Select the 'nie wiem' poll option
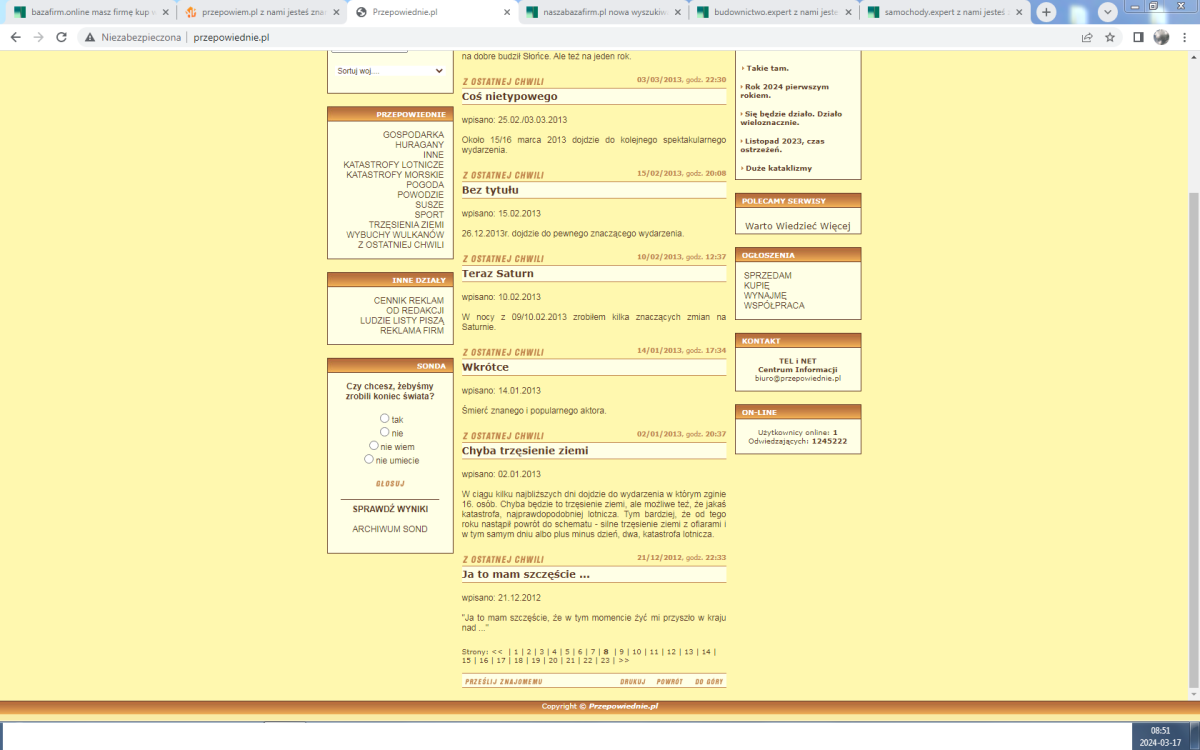 click(374, 446)
